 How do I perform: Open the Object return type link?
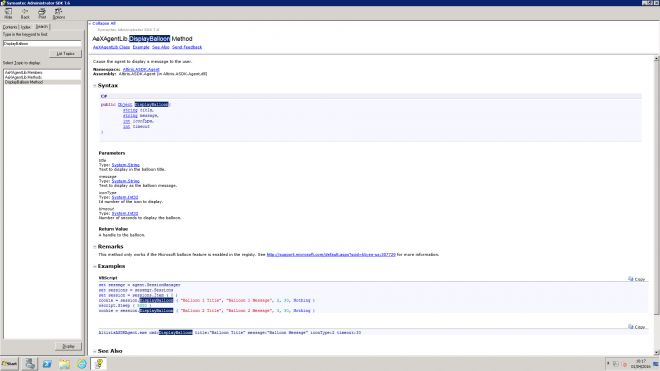[125, 104]
